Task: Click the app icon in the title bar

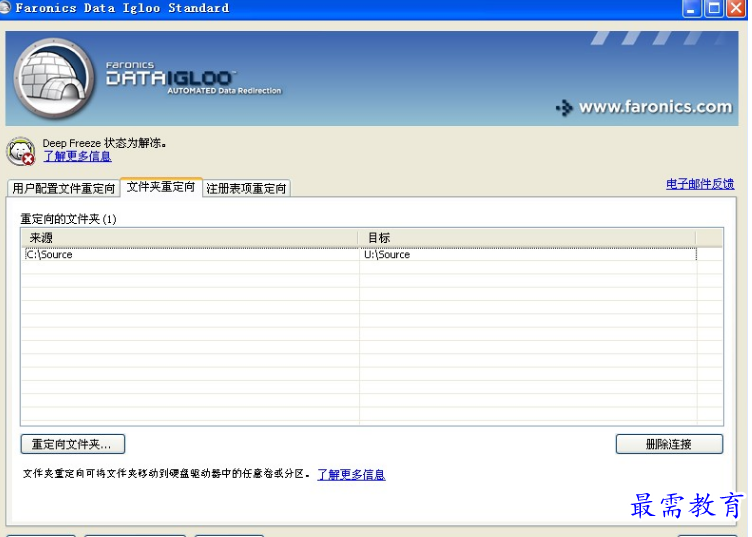Action: coord(5,8)
